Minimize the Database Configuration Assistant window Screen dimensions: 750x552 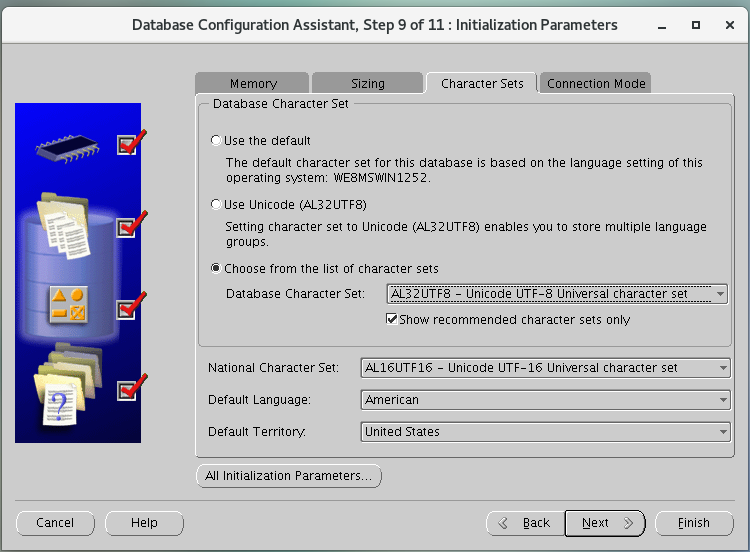click(x=662, y=26)
